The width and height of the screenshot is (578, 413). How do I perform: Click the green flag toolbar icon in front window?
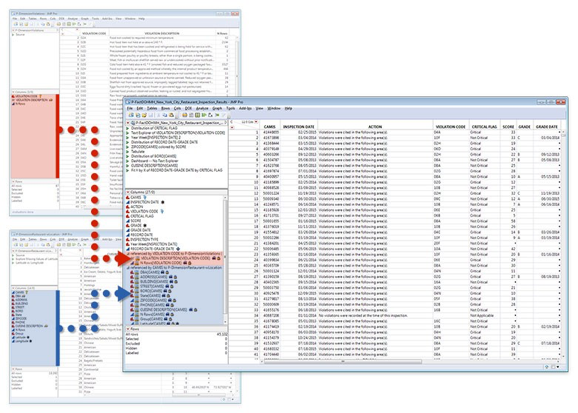[217, 115]
